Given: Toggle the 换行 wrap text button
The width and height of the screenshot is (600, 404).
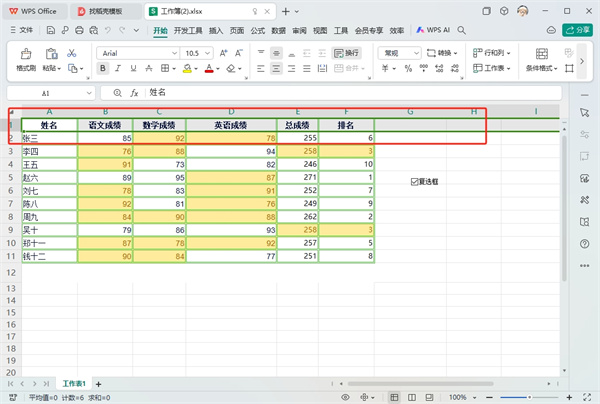Looking at the screenshot, I should click(x=348, y=52).
